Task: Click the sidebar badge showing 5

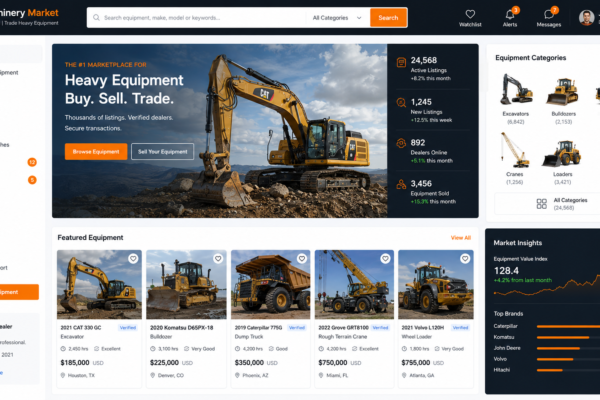Action: pos(32,180)
